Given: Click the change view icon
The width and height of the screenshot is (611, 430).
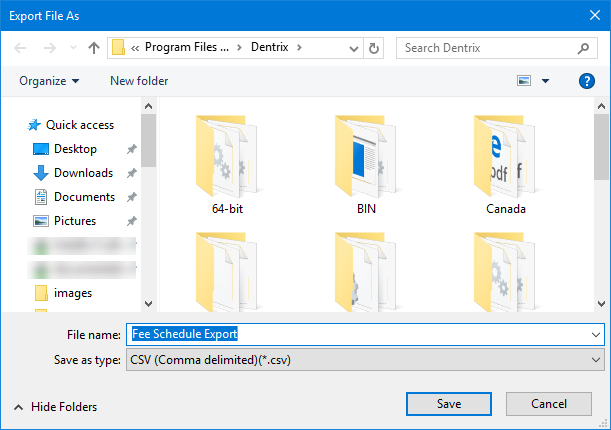Looking at the screenshot, I should tap(526, 81).
